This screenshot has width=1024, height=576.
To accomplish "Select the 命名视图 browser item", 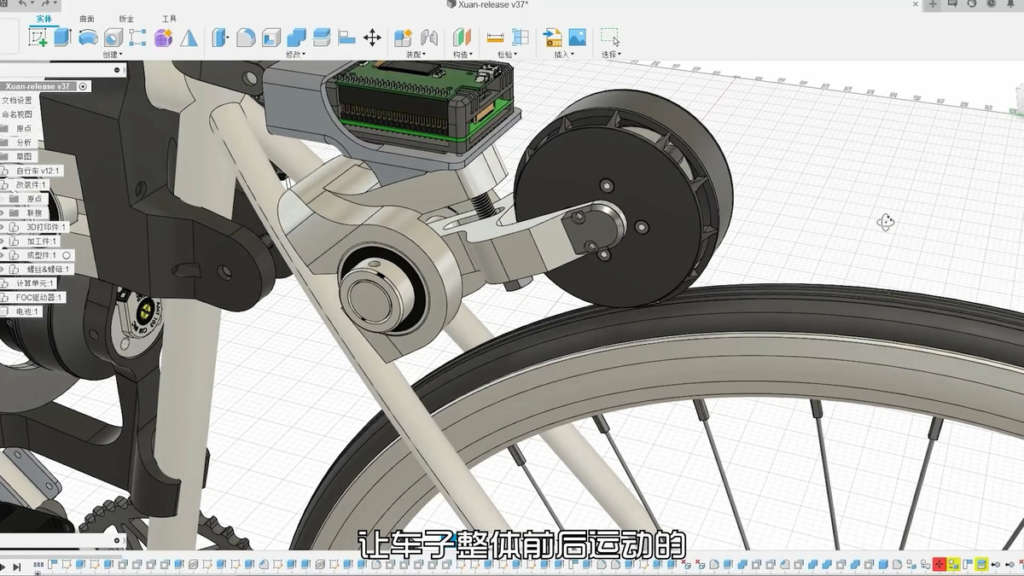I will click(17, 114).
